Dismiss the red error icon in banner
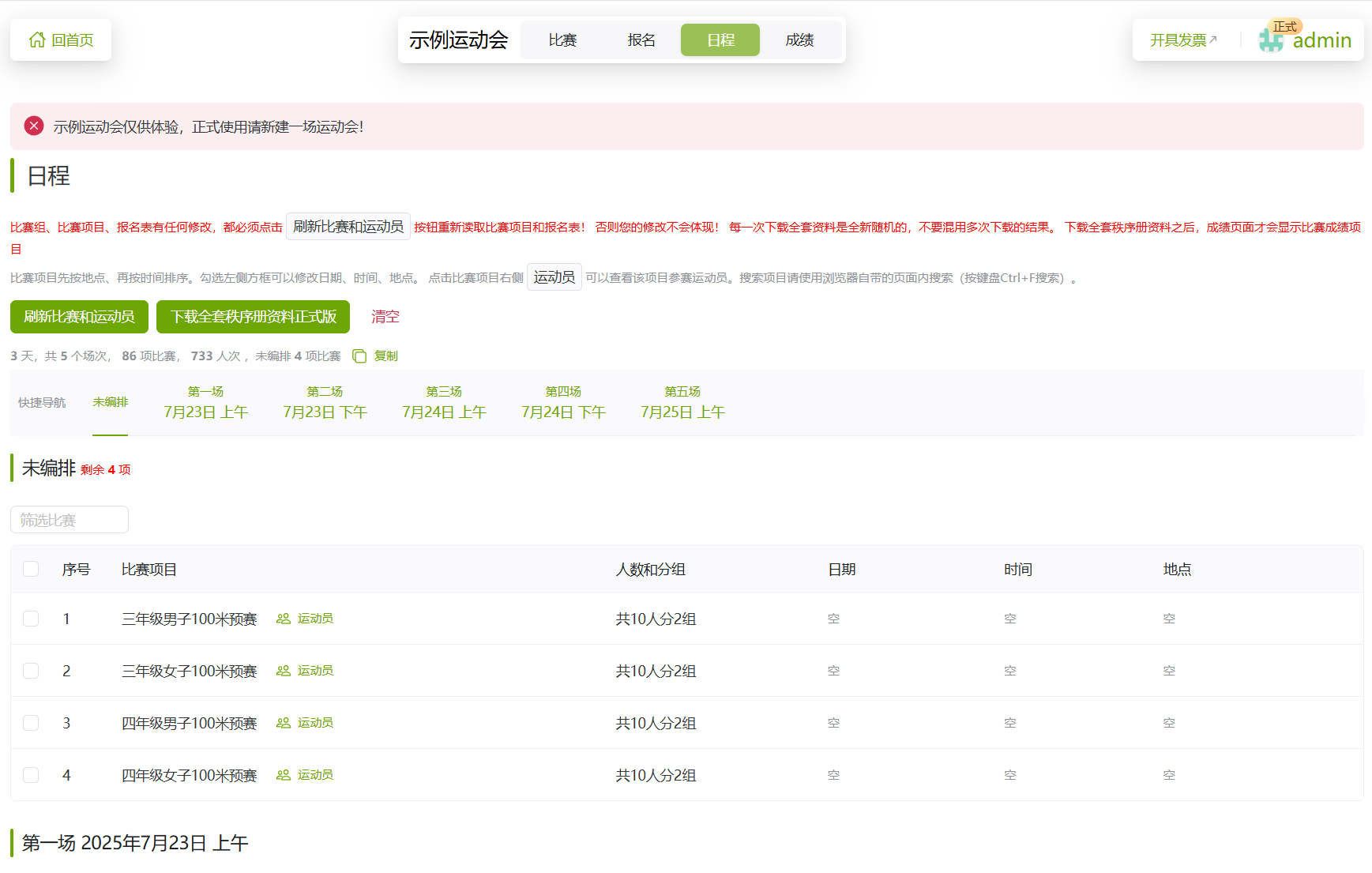The height and width of the screenshot is (873, 1372). (34, 126)
